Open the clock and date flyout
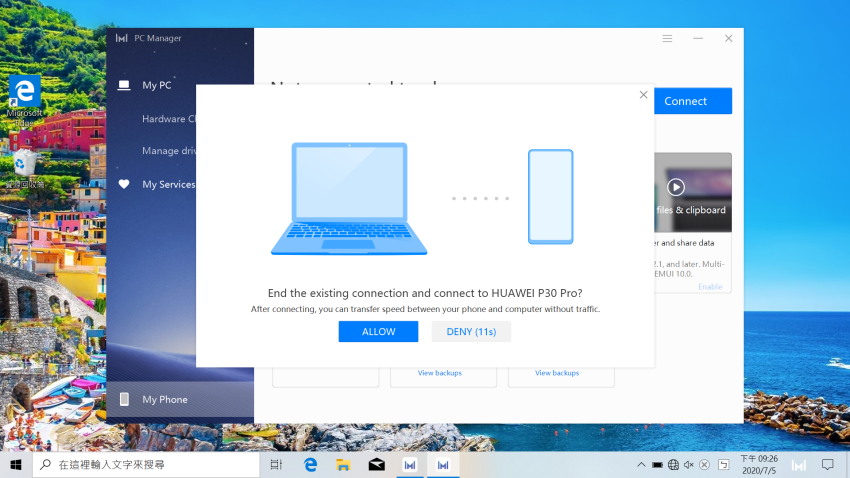 (759, 464)
